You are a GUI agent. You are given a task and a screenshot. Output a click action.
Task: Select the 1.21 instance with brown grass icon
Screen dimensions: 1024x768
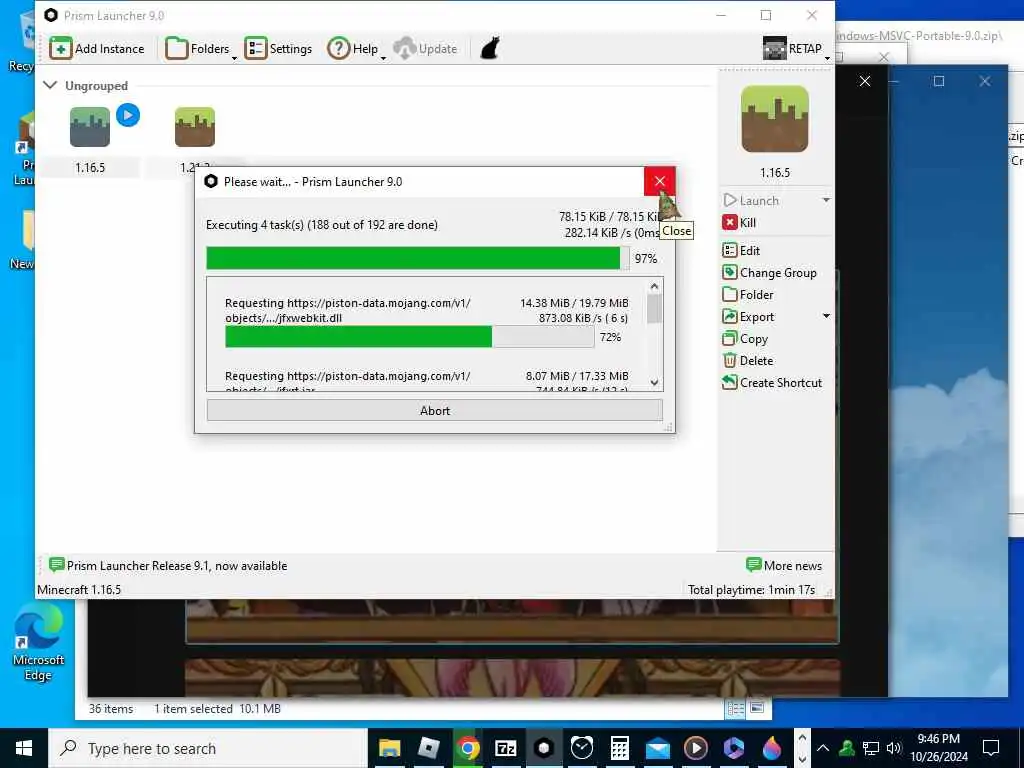(195, 127)
